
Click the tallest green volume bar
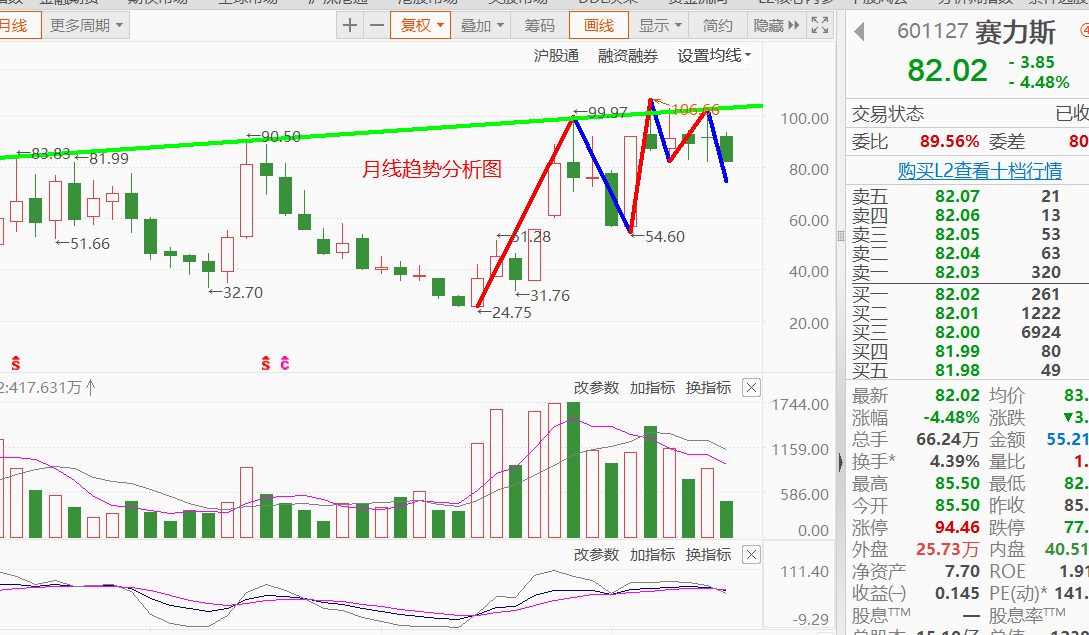[574, 470]
